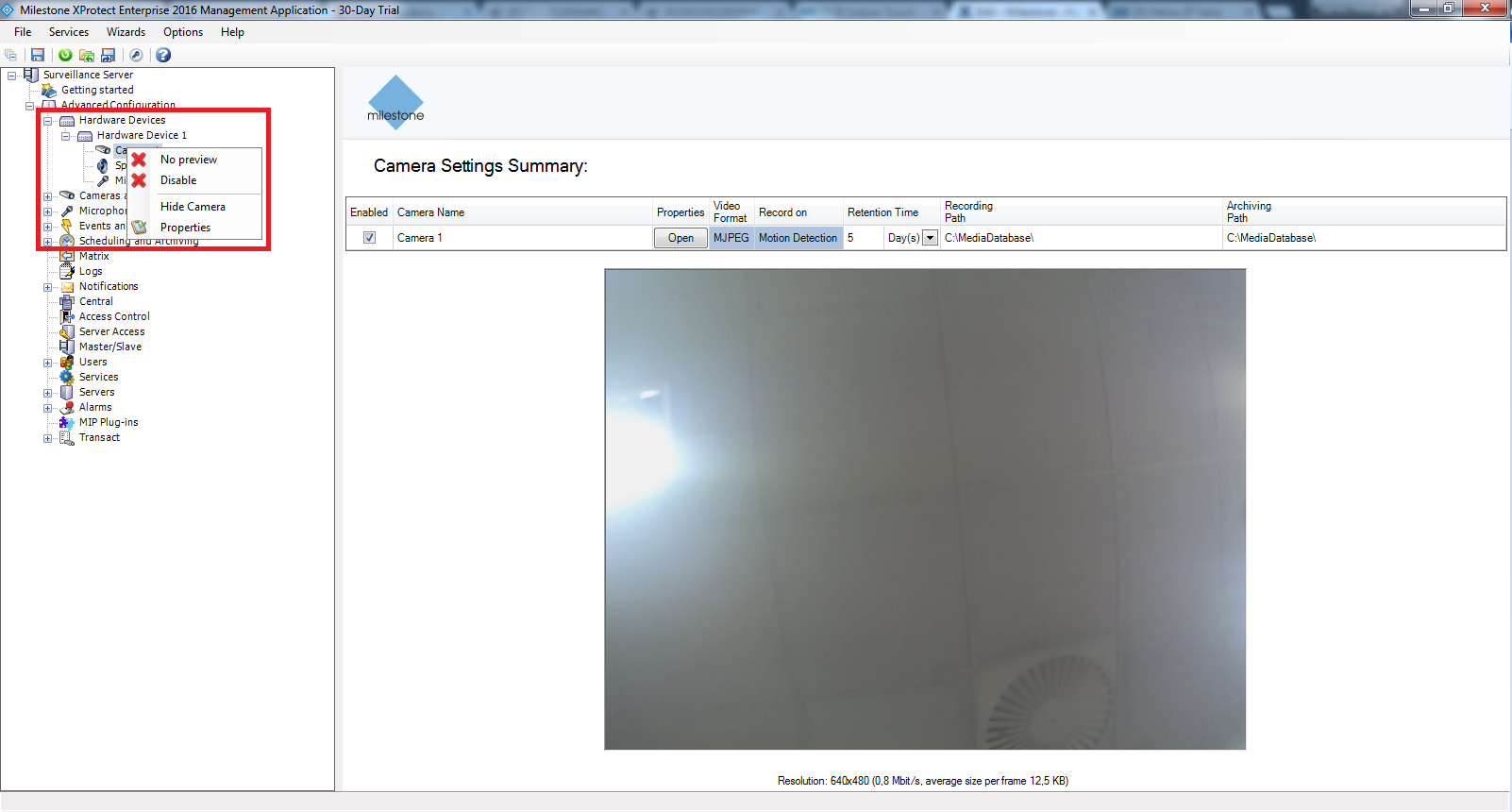Click the Motion Detection record setting
Image resolution: width=1512 pixels, height=812 pixels.
[x=798, y=238]
